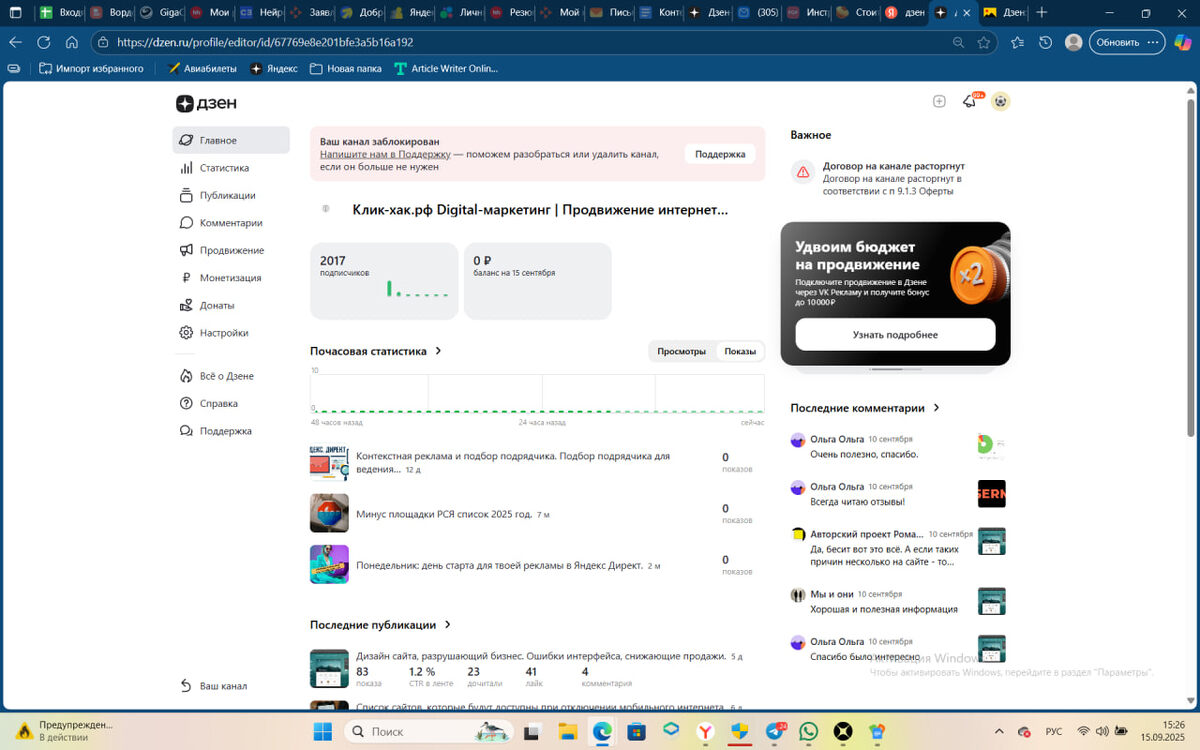The width and height of the screenshot is (1200, 750).
Task: Open Монетизация sidebar item
Action: pyautogui.click(x=231, y=278)
